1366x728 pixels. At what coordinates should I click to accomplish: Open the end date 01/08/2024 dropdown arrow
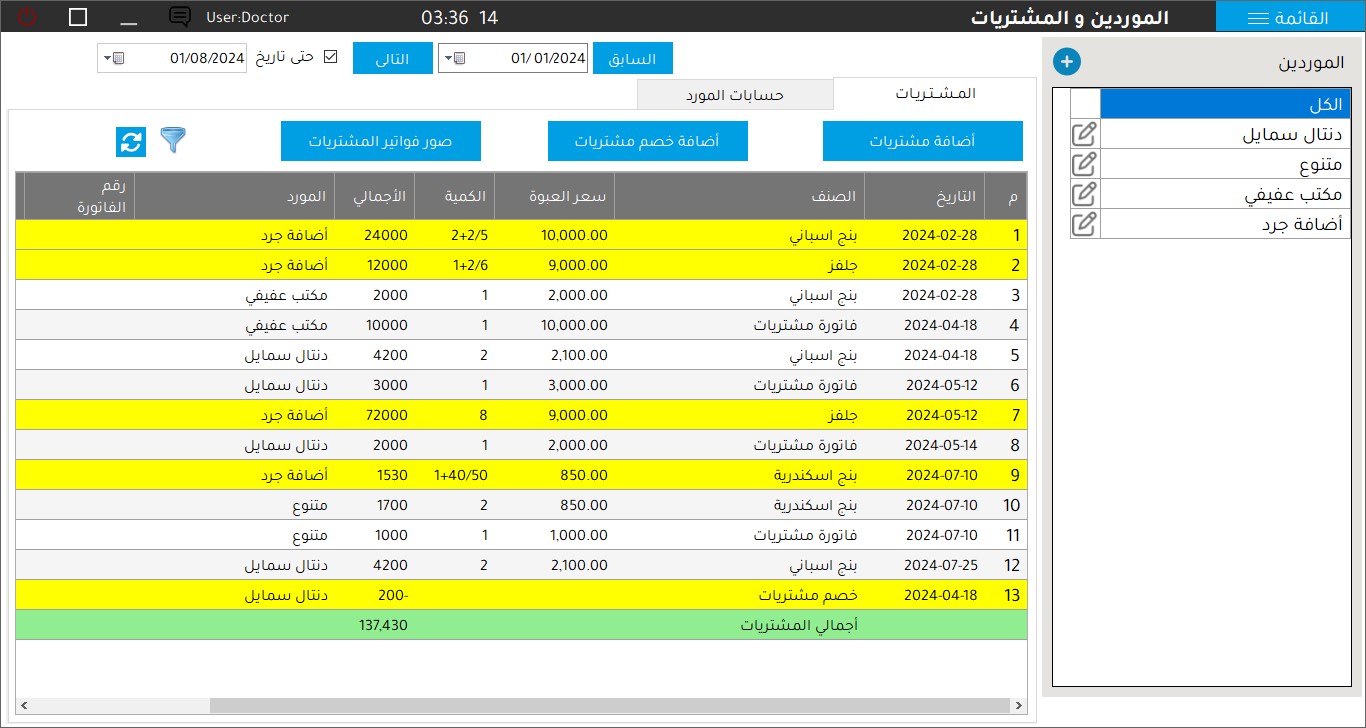click(x=108, y=58)
